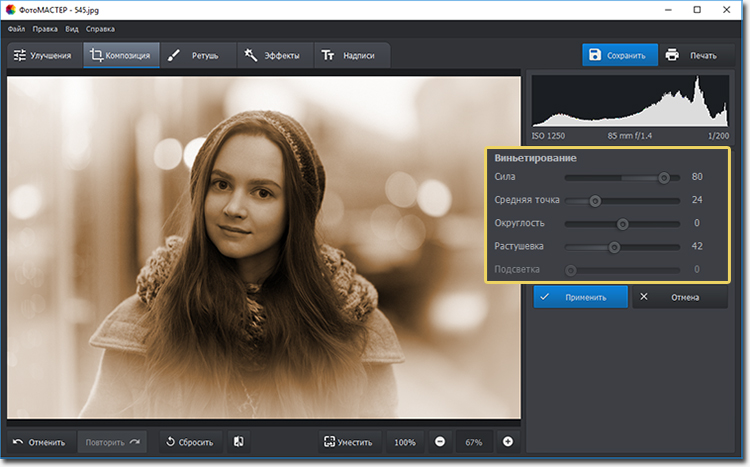Click the Сила slider handle
The image size is (750, 467).
(663, 177)
